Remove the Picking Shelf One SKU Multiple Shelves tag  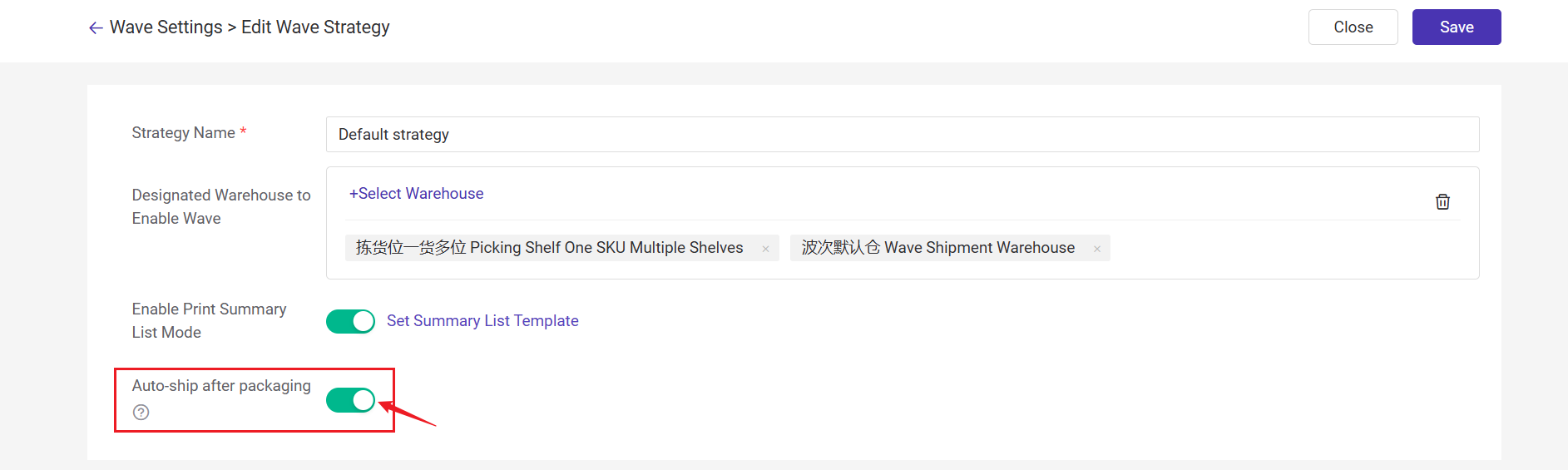765,249
